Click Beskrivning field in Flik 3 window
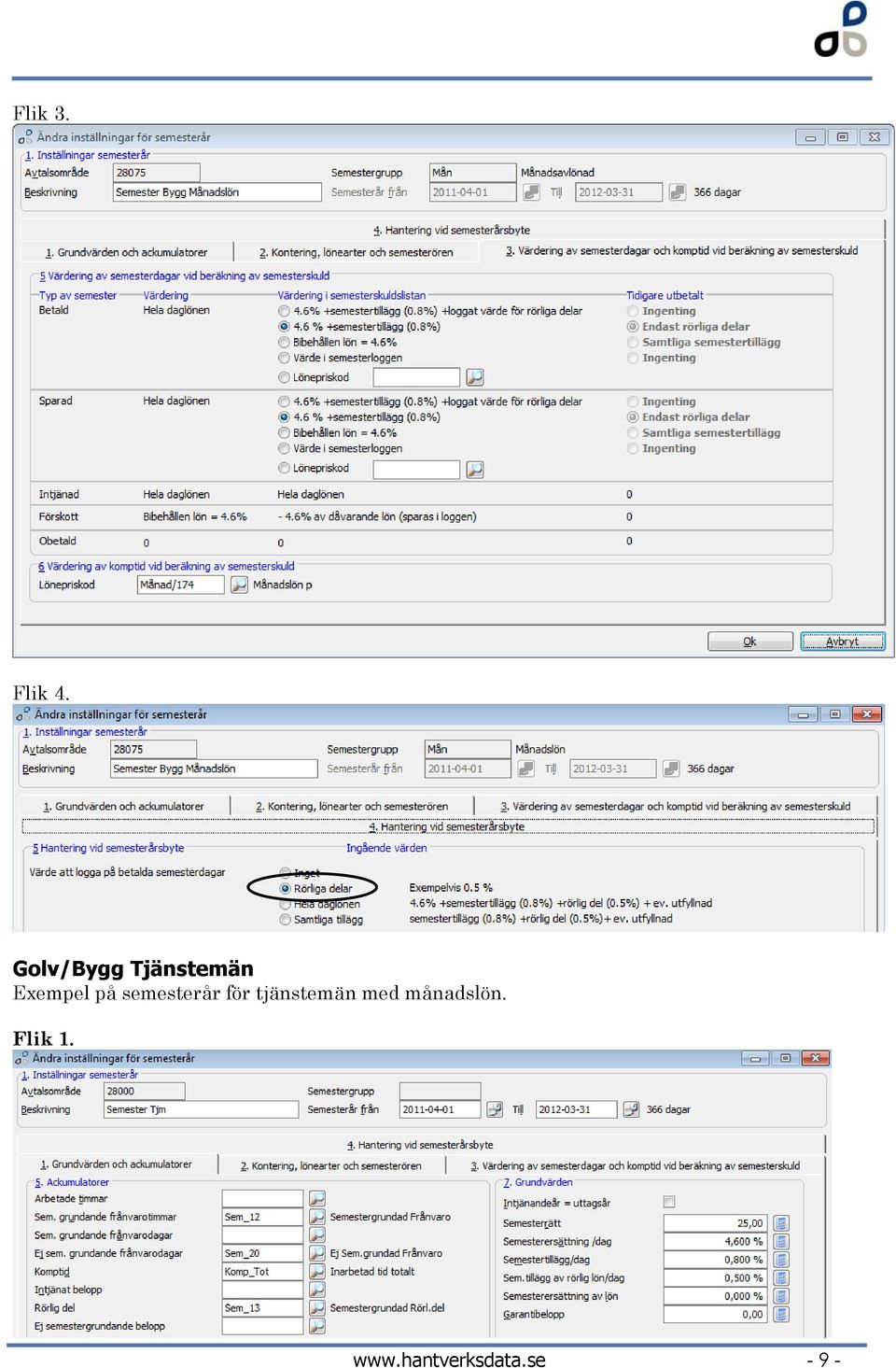Screen dimensions: 896x1368 [217, 192]
